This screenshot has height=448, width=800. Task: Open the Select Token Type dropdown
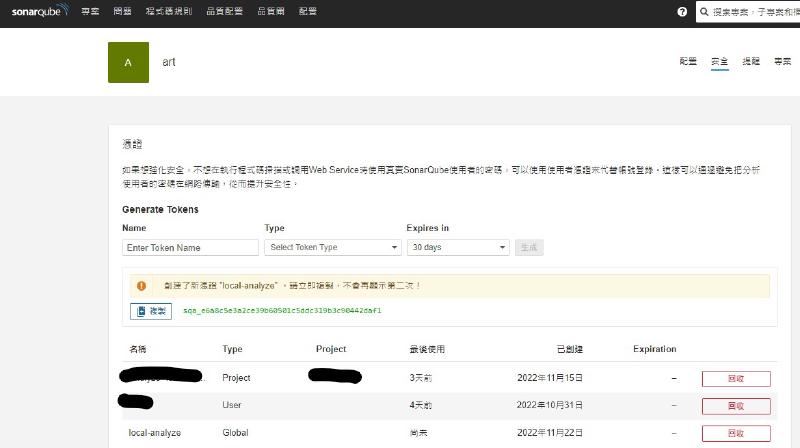point(332,247)
